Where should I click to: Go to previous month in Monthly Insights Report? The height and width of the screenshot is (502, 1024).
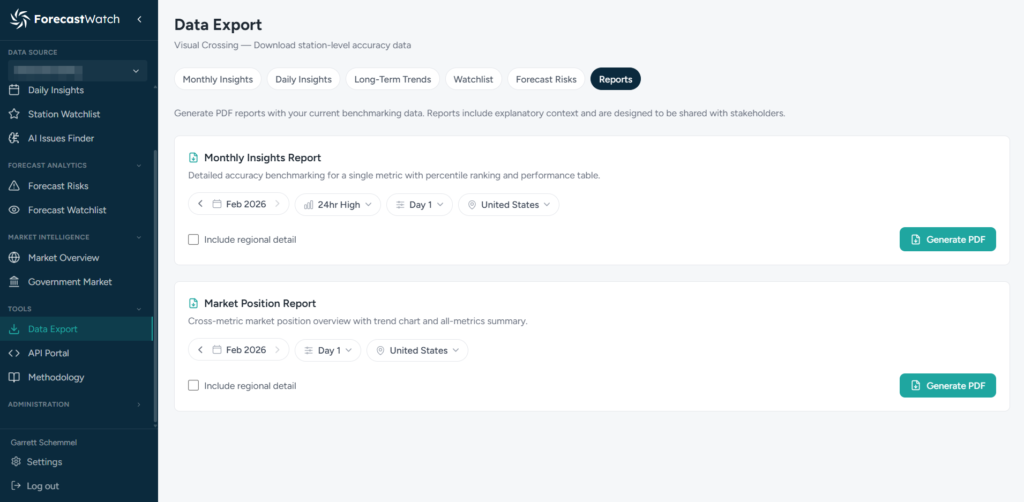point(201,205)
